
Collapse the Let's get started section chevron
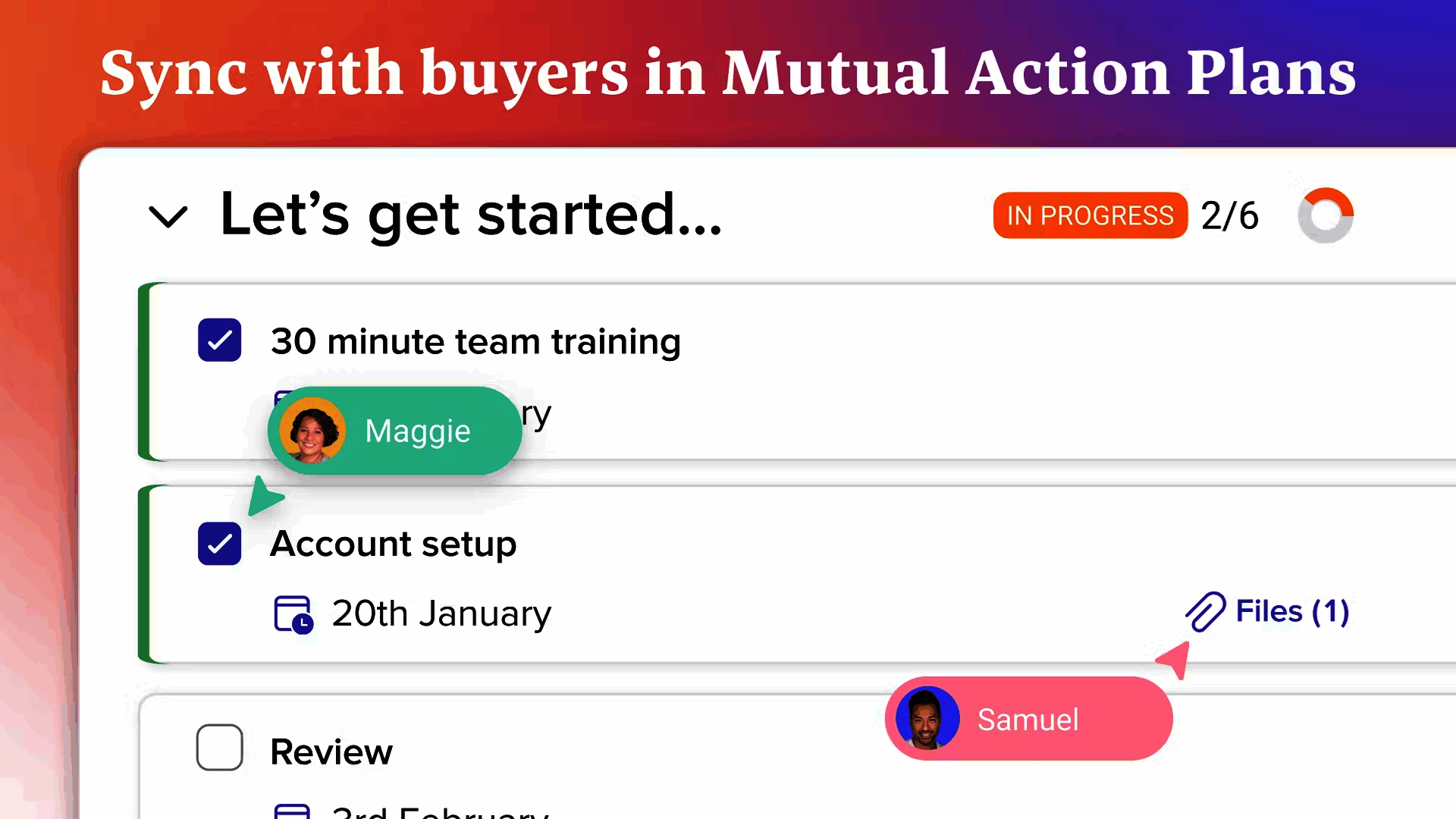[168, 217]
